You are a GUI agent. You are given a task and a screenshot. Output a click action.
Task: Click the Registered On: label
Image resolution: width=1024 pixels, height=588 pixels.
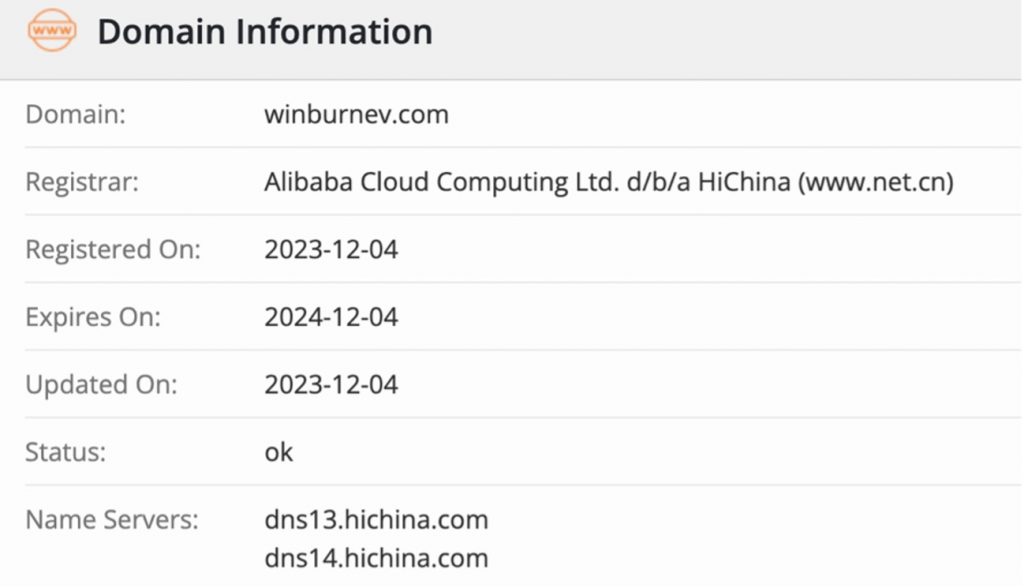click(112, 250)
